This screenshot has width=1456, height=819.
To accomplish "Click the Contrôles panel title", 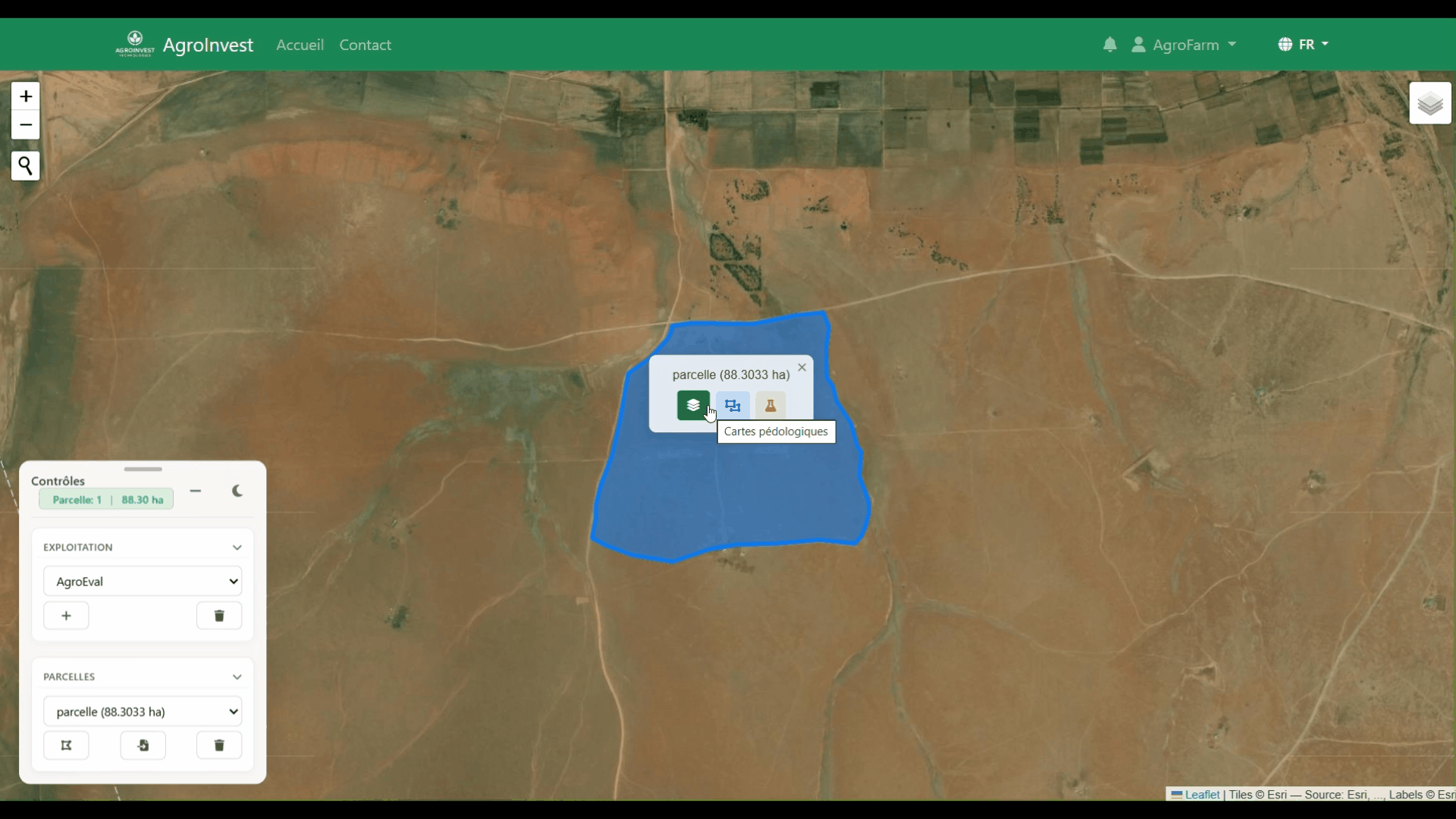I will click(58, 481).
